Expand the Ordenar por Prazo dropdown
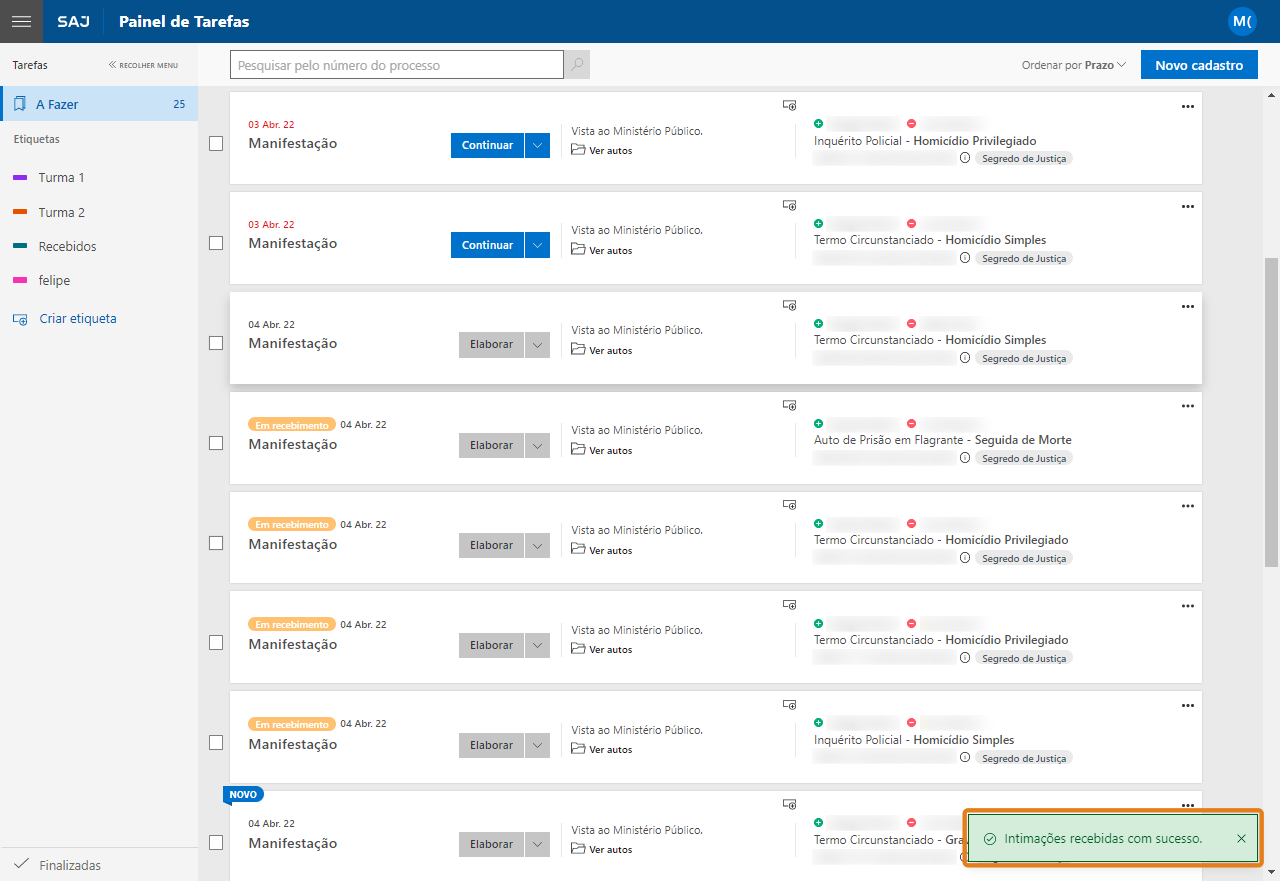The image size is (1280, 881). (x=1074, y=65)
